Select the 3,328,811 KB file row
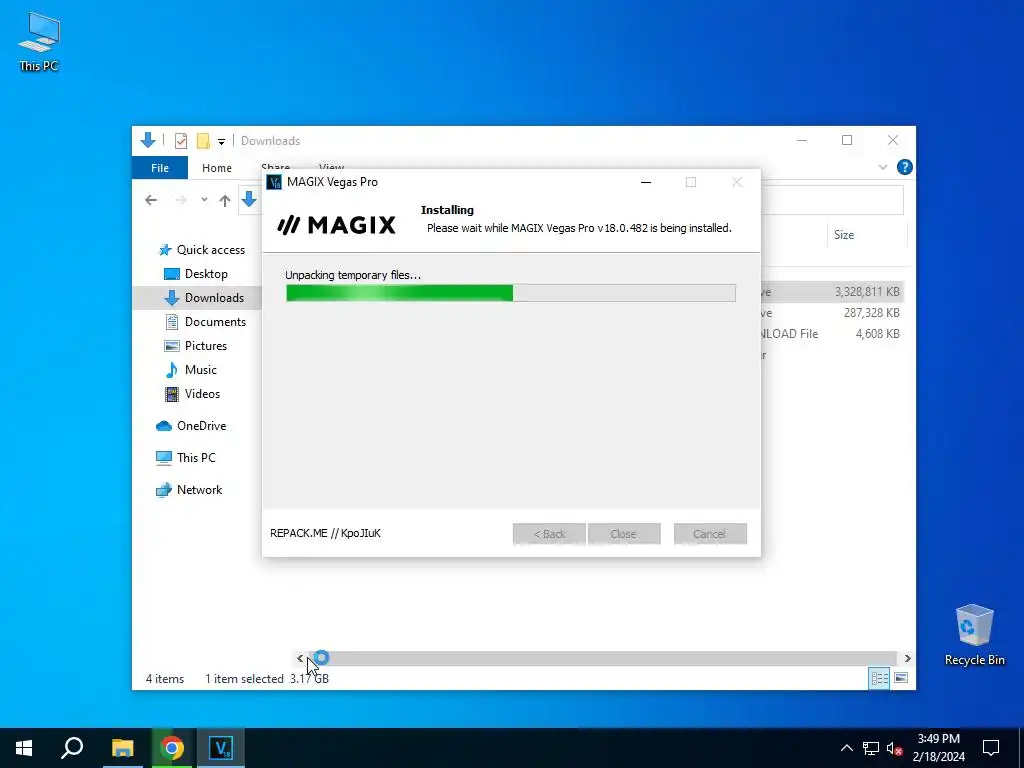1024x768 pixels. [x=834, y=292]
